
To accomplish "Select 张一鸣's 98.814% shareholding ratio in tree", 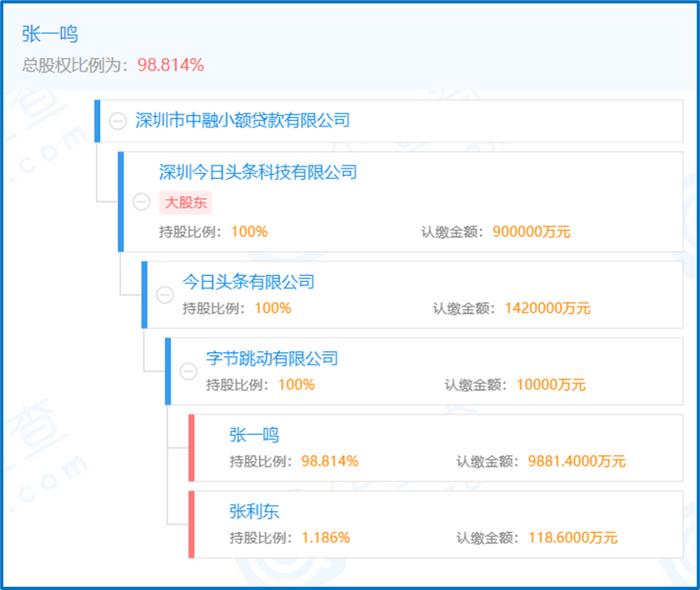I will pyautogui.click(x=330, y=461).
